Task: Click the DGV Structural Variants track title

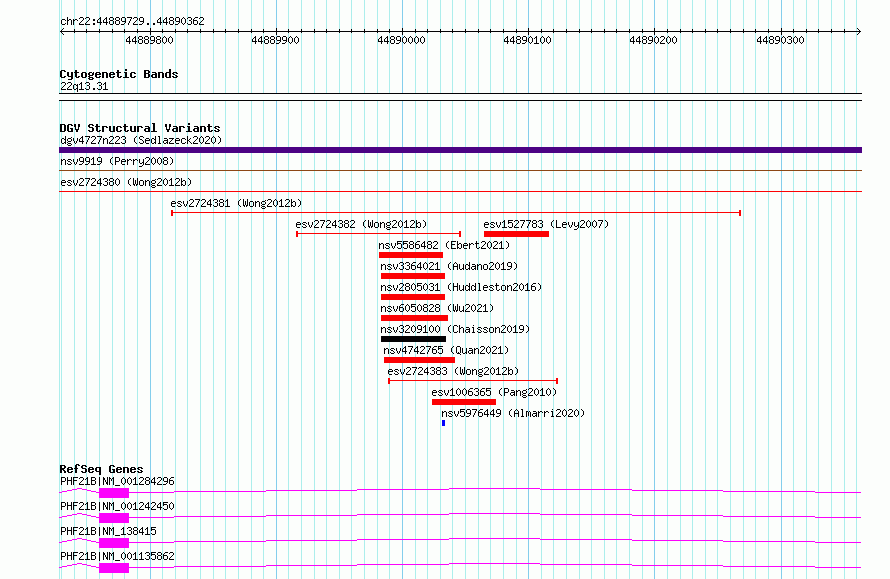Action: [x=140, y=128]
